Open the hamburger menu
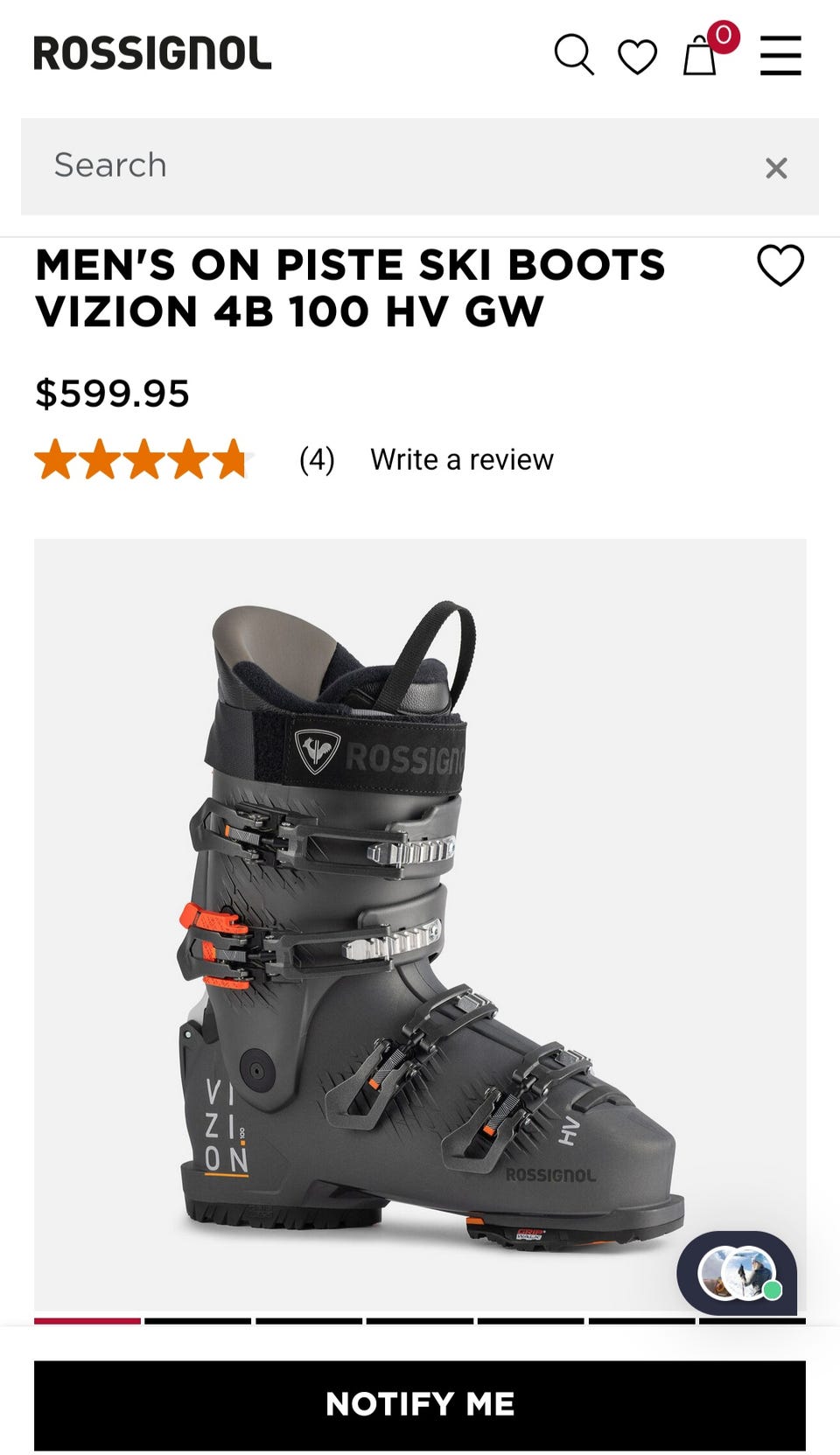This screenshot has width=840, height=1455. (x=780, y=56)
